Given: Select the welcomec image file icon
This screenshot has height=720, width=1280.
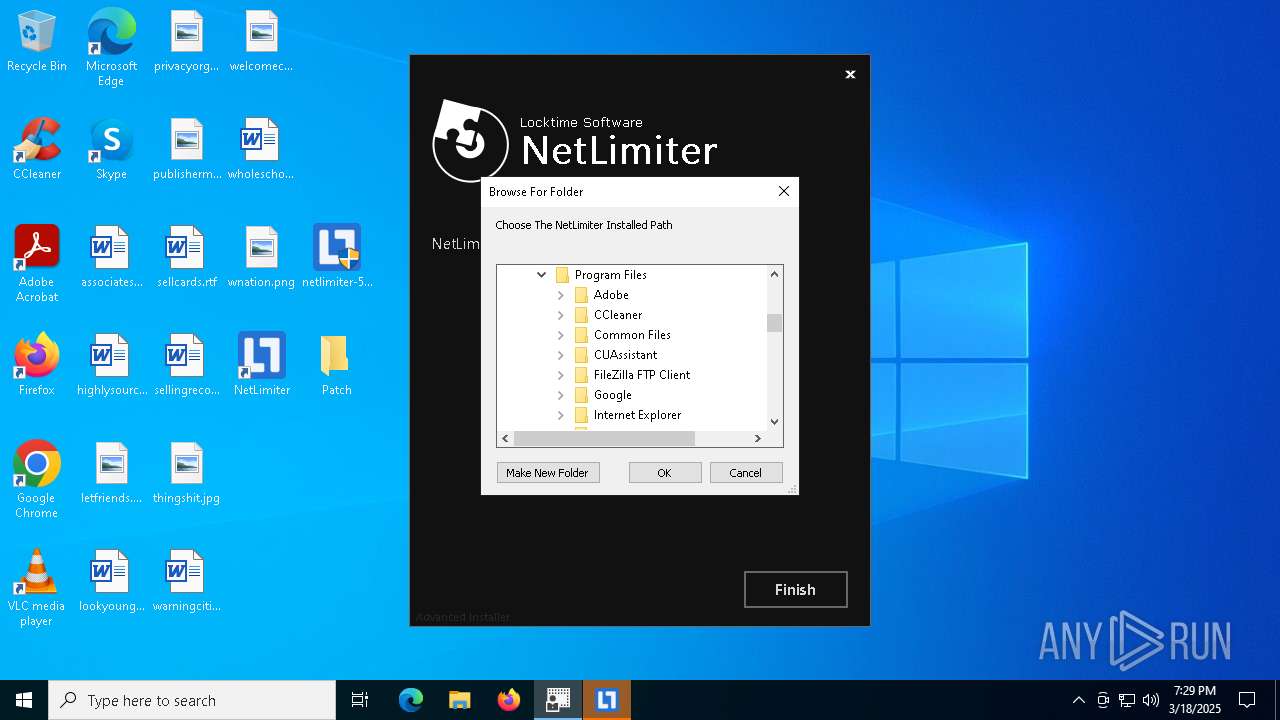Looking at the screenshot, I should pyautogui.click(x=261, y=42).
